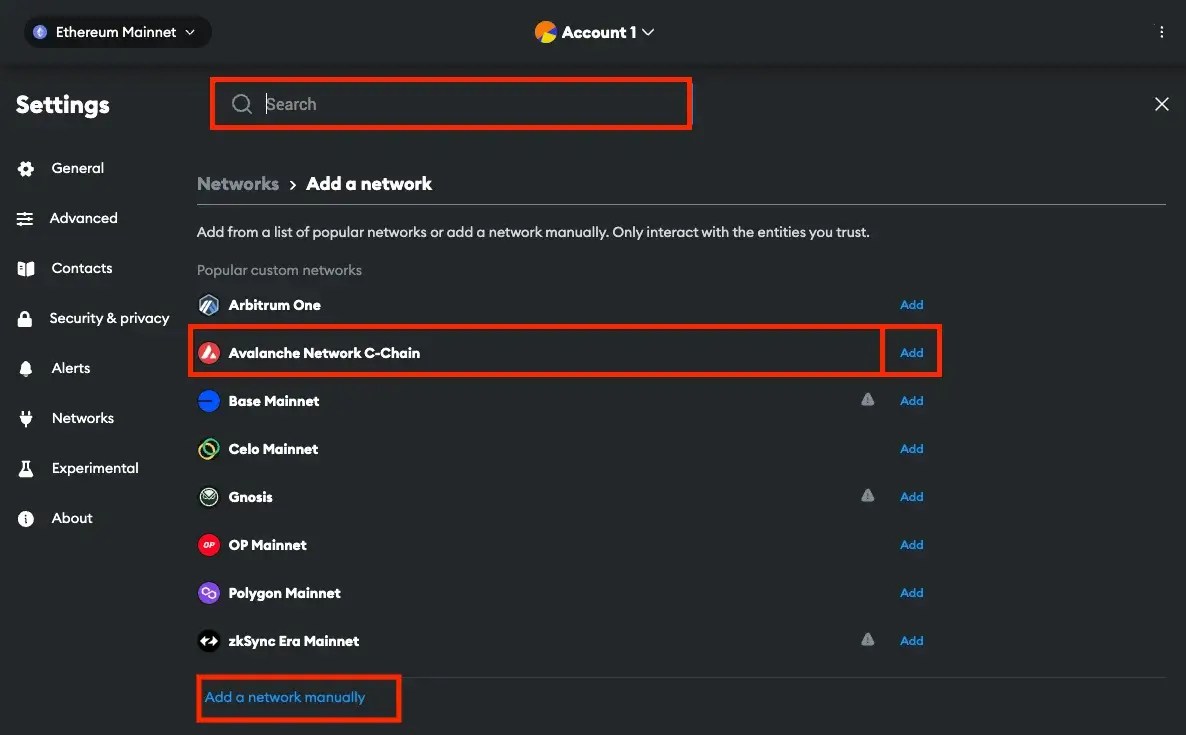Viewport: 1186px width, 735px height.
Task: Click the Avalanche Network C-Chain logo
Action: click(x=208, y=352)
